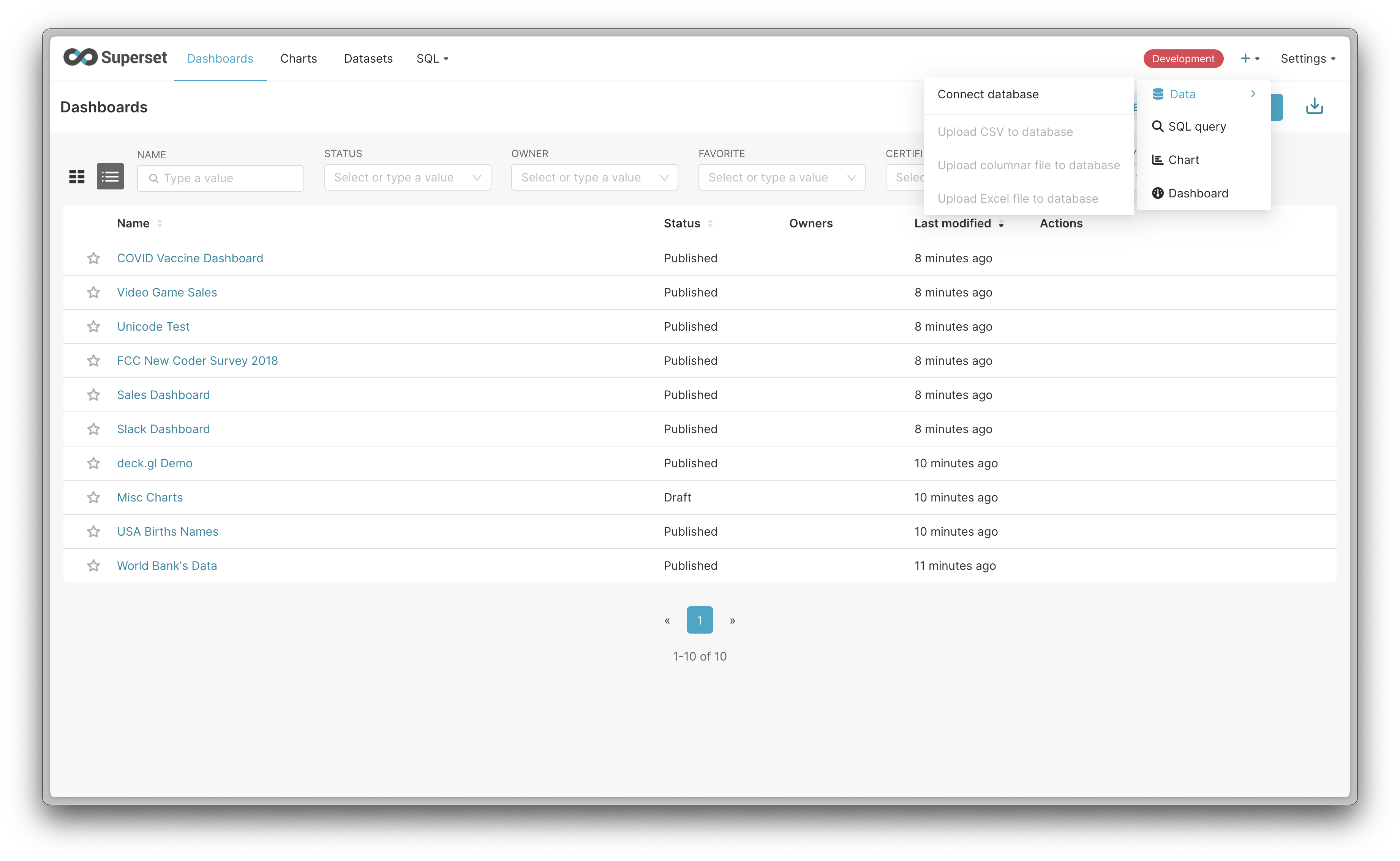The image size is (1400, 861).
Task: Favorite the COVID Vaccine Dashboard star
Action: click(93, 259)
